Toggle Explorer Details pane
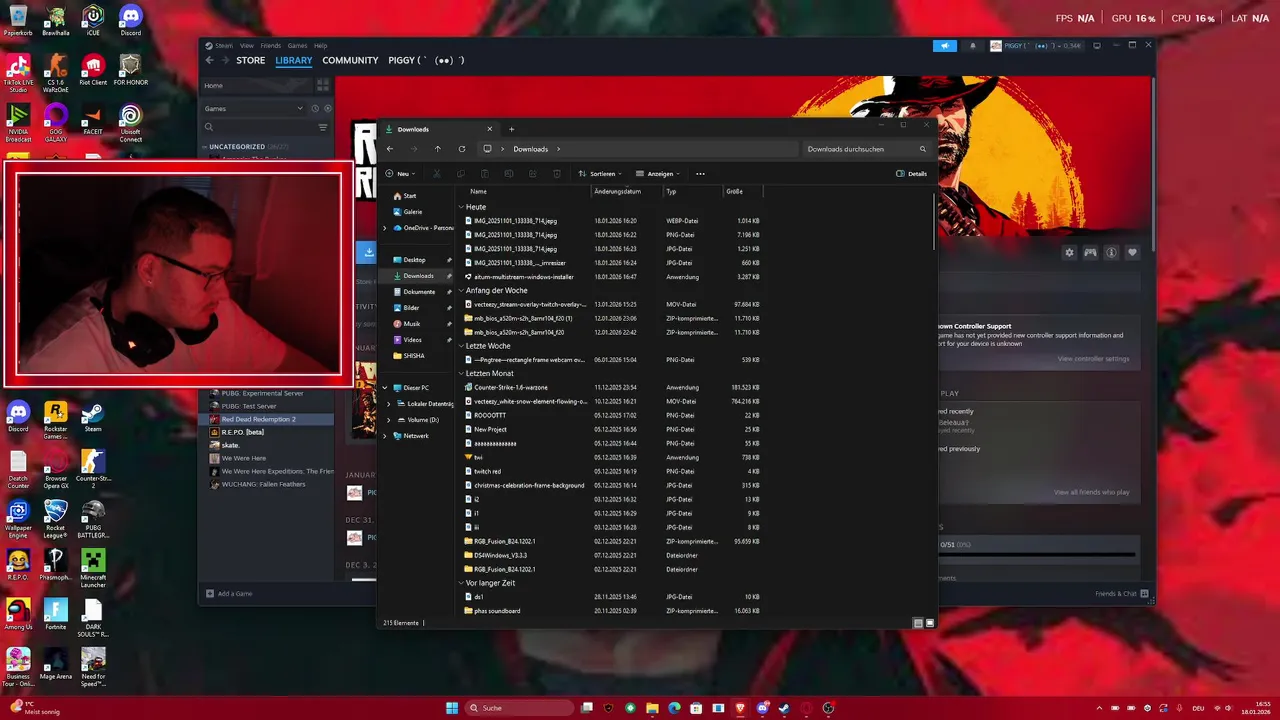Screen dimensions: 1280x720 coord(911,174)
